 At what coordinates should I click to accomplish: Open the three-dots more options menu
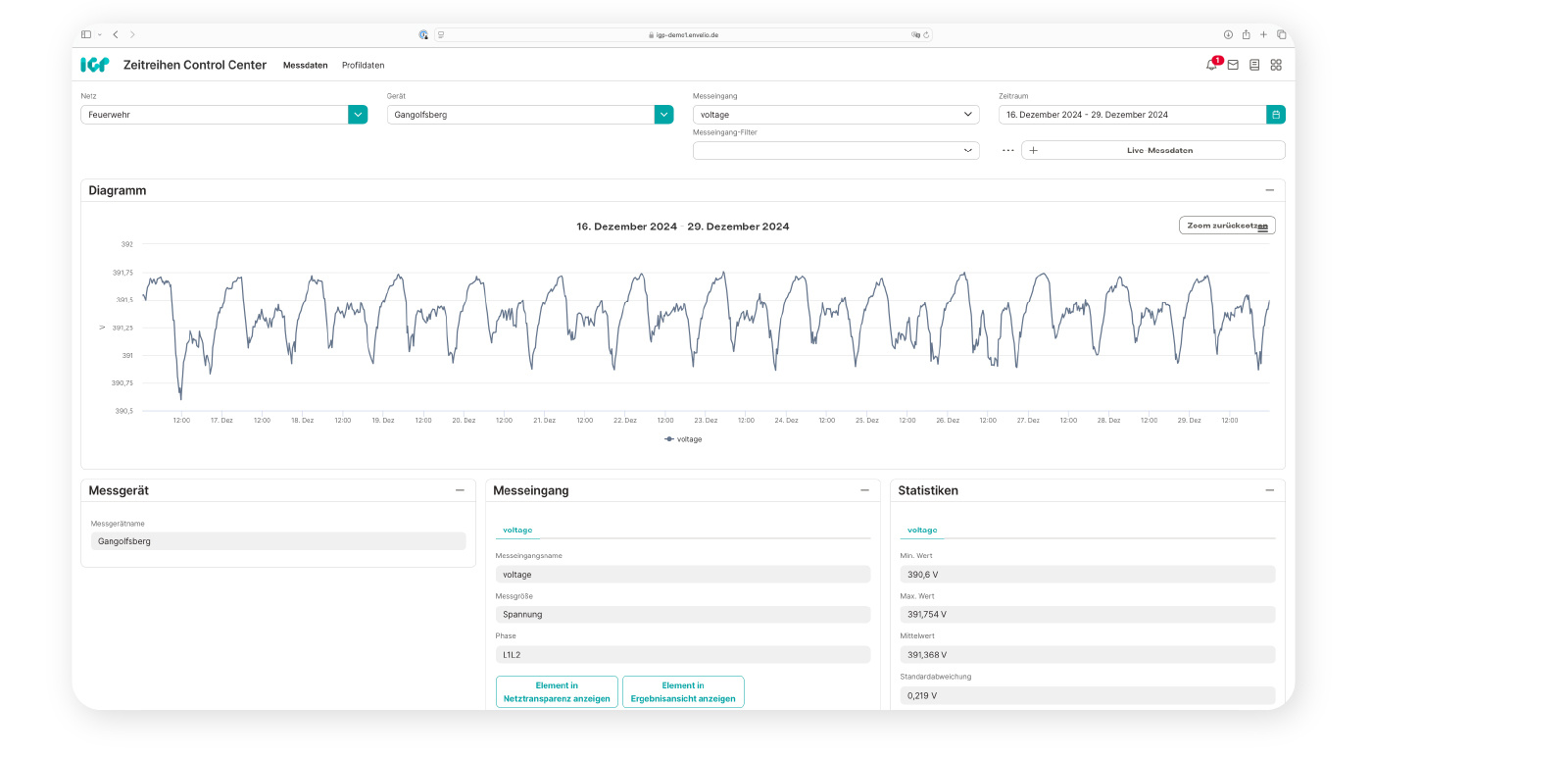[1007, 150]
